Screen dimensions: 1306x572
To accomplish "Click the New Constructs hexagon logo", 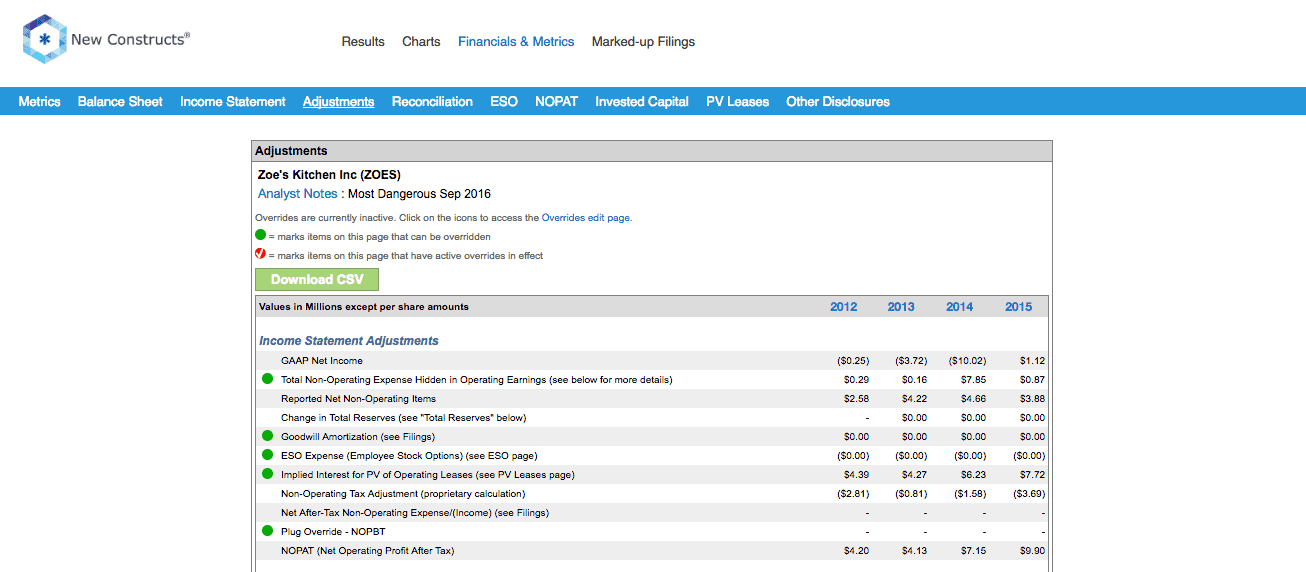I will tap(45, 40).
